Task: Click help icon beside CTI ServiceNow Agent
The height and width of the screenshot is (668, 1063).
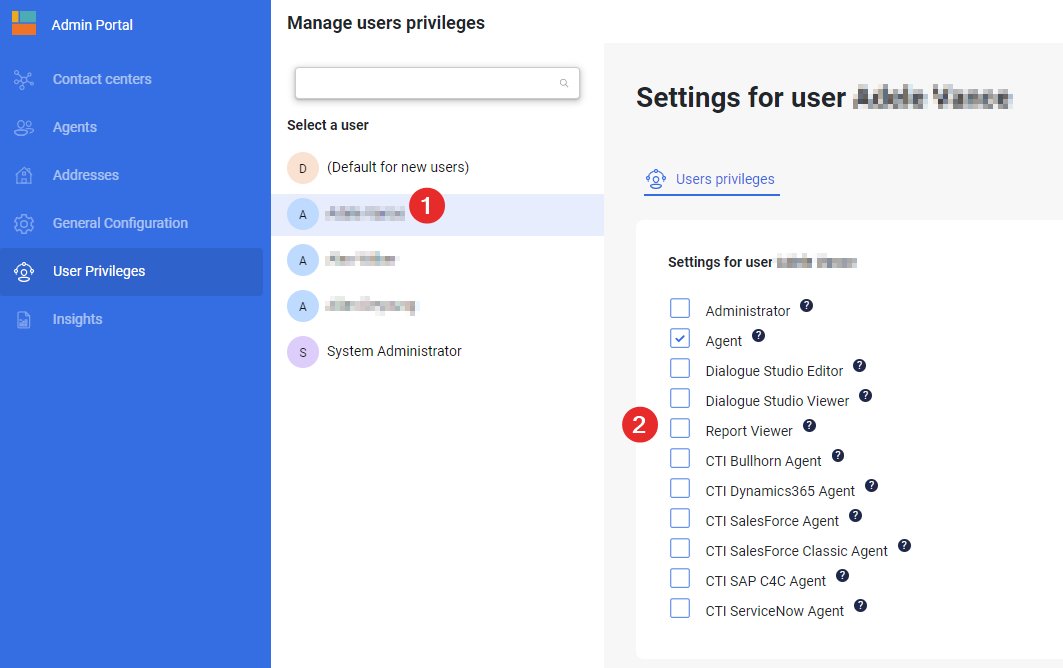Action: [860, 606]
